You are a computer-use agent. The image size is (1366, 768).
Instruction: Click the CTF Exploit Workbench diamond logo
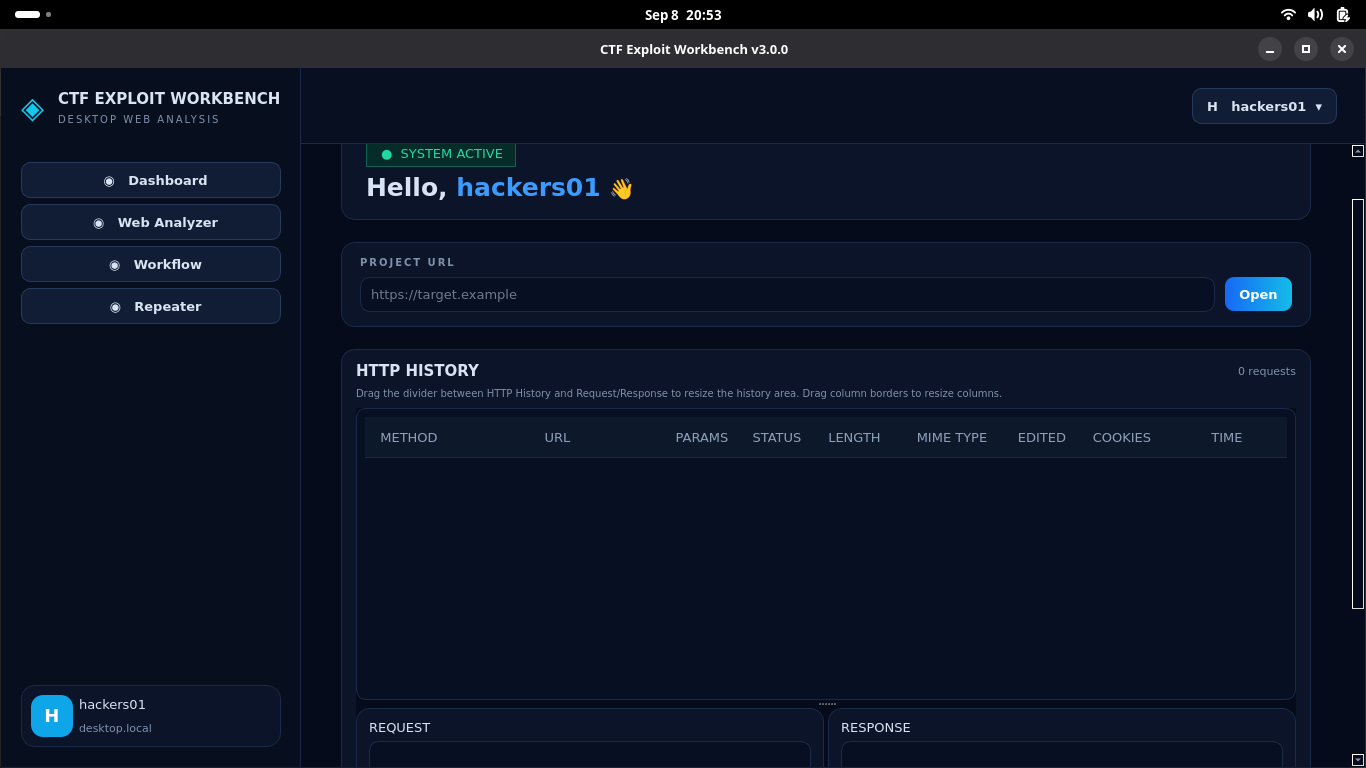[x=32, y=109]
